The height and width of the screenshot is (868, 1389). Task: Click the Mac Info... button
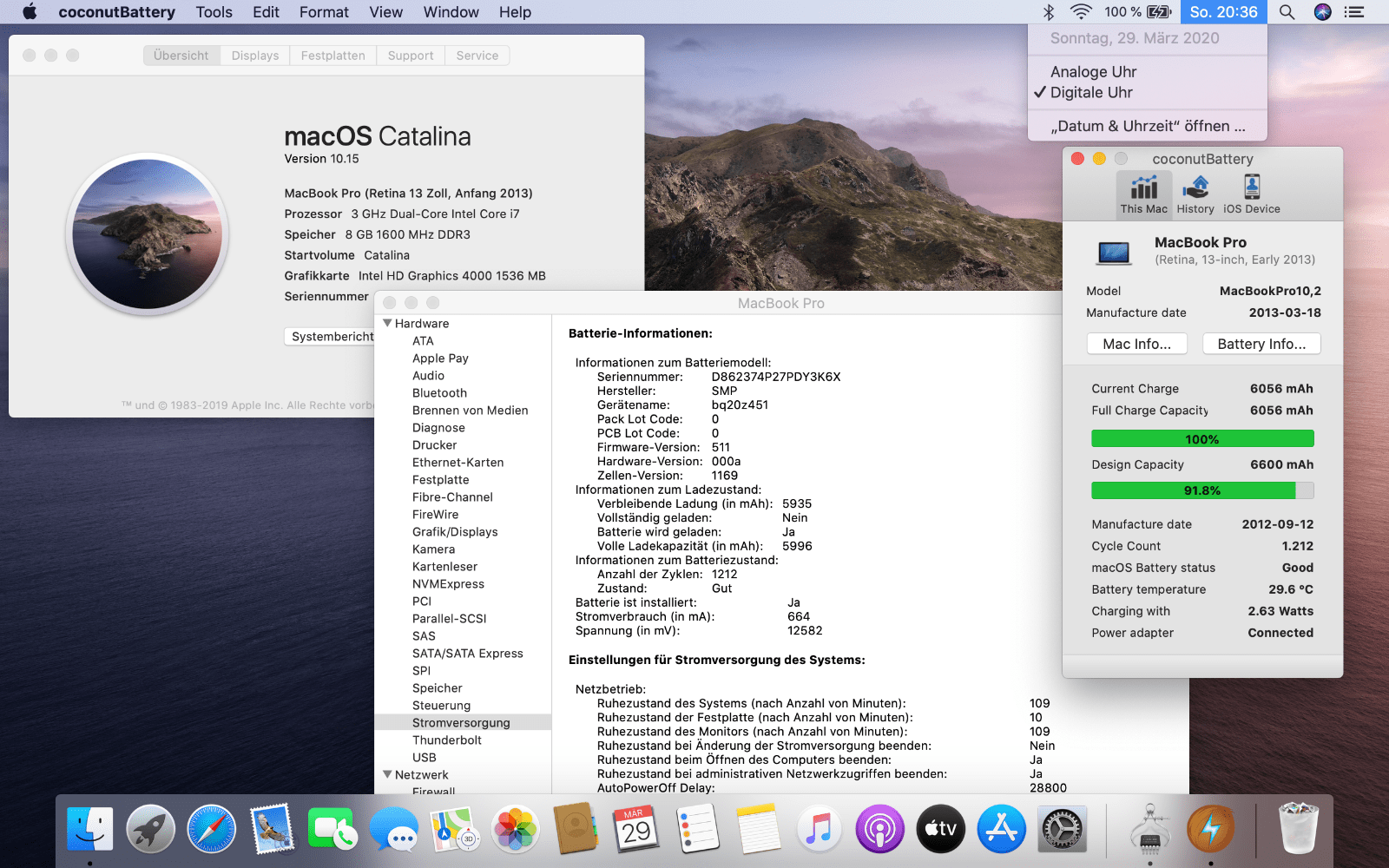[x=1137, y=344]
